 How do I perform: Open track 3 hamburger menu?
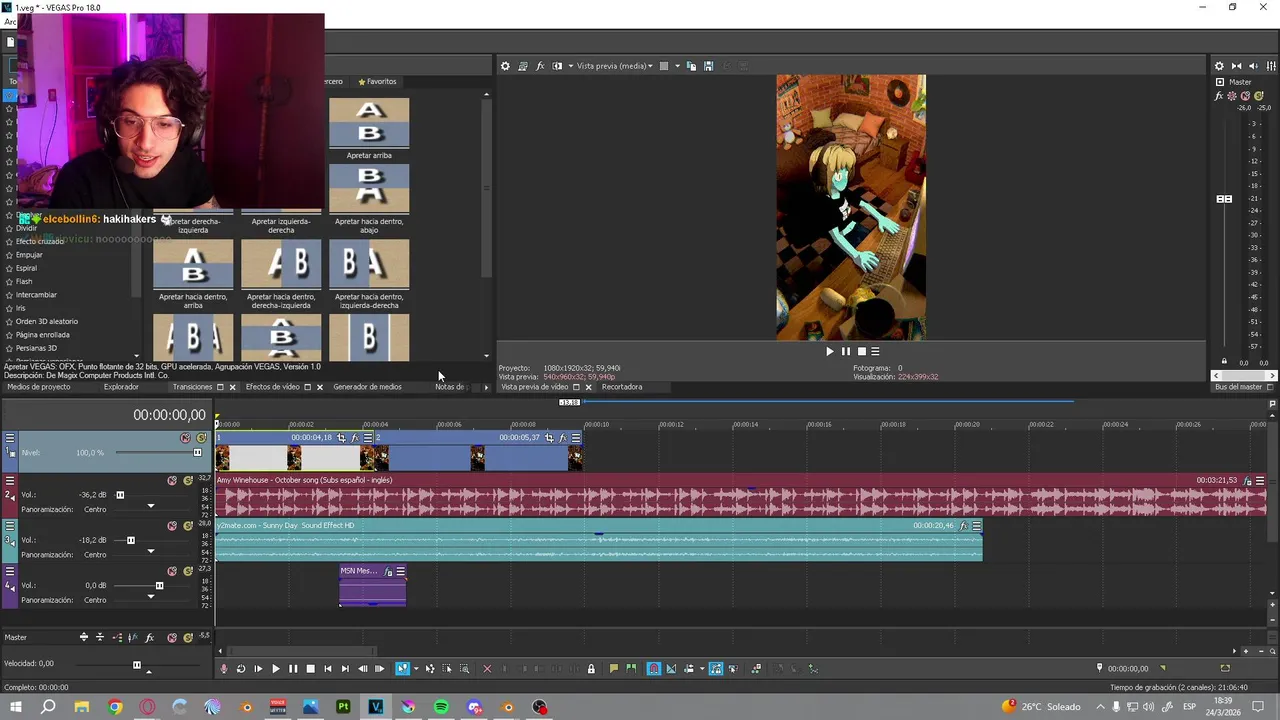10,526
